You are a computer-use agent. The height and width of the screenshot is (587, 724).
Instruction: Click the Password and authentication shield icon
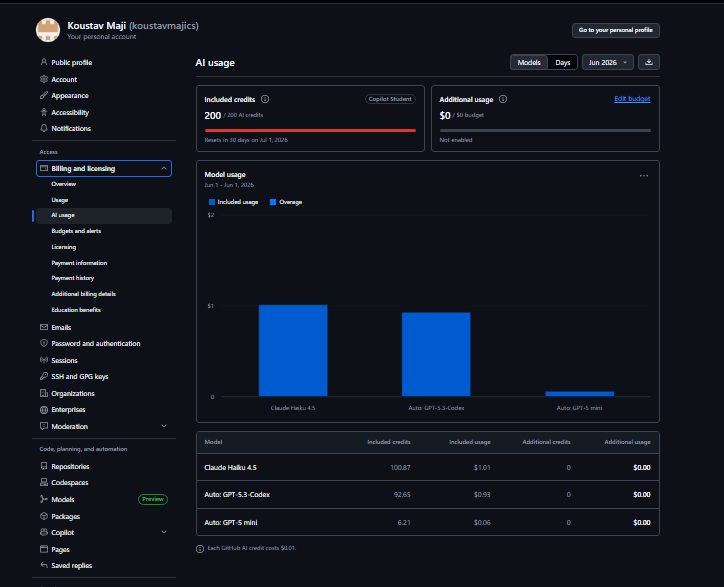tap(44, 343)
